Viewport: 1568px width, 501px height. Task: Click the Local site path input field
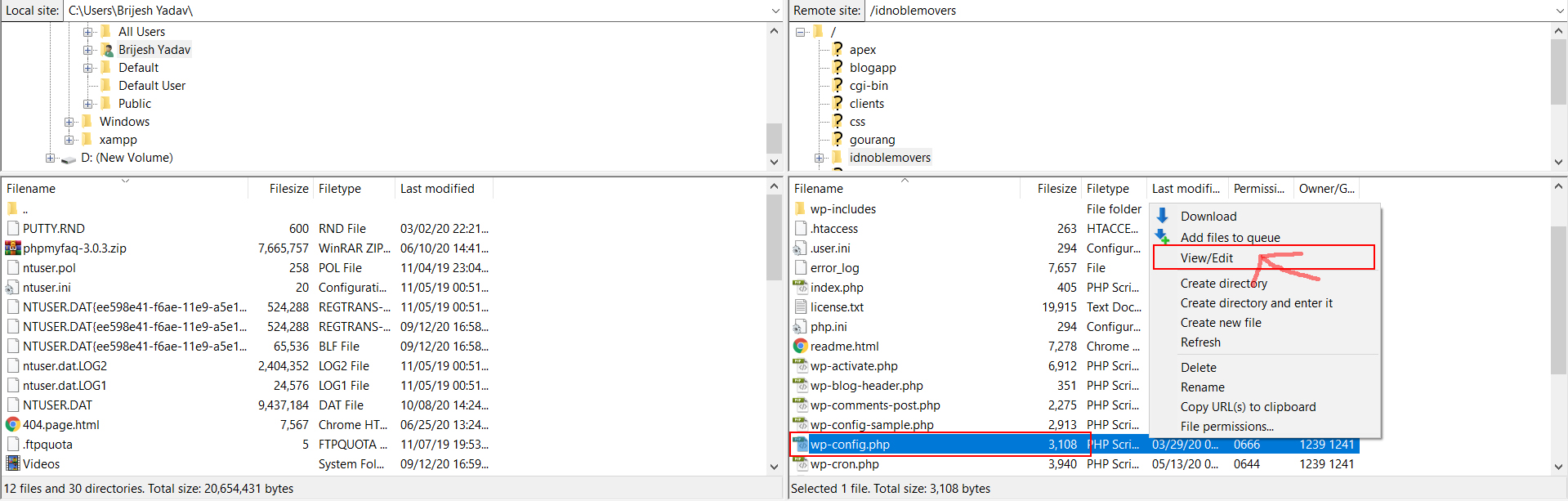[x=416, y=11]
